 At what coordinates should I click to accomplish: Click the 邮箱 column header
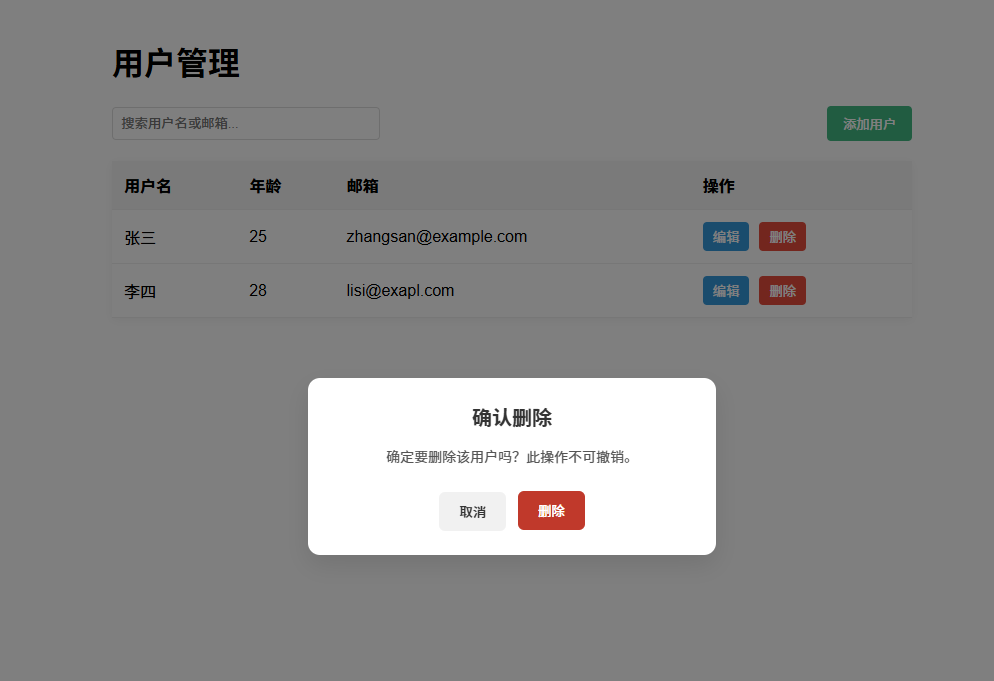363,186
